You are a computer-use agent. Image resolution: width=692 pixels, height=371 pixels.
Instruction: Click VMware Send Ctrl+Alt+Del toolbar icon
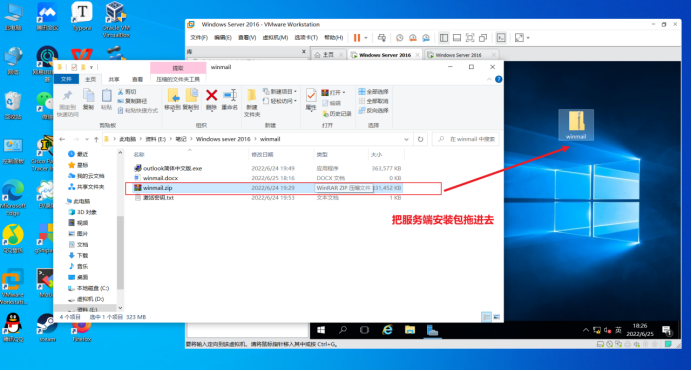click(382, 38)
